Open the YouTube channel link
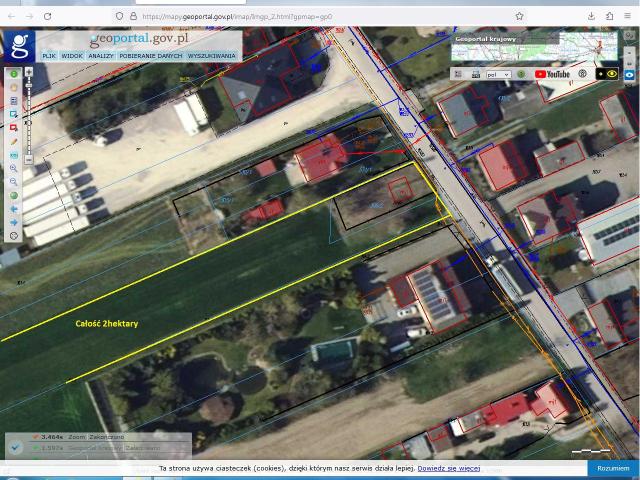The image size is (640, 480). pyautogui.click(x=552, y=74)
